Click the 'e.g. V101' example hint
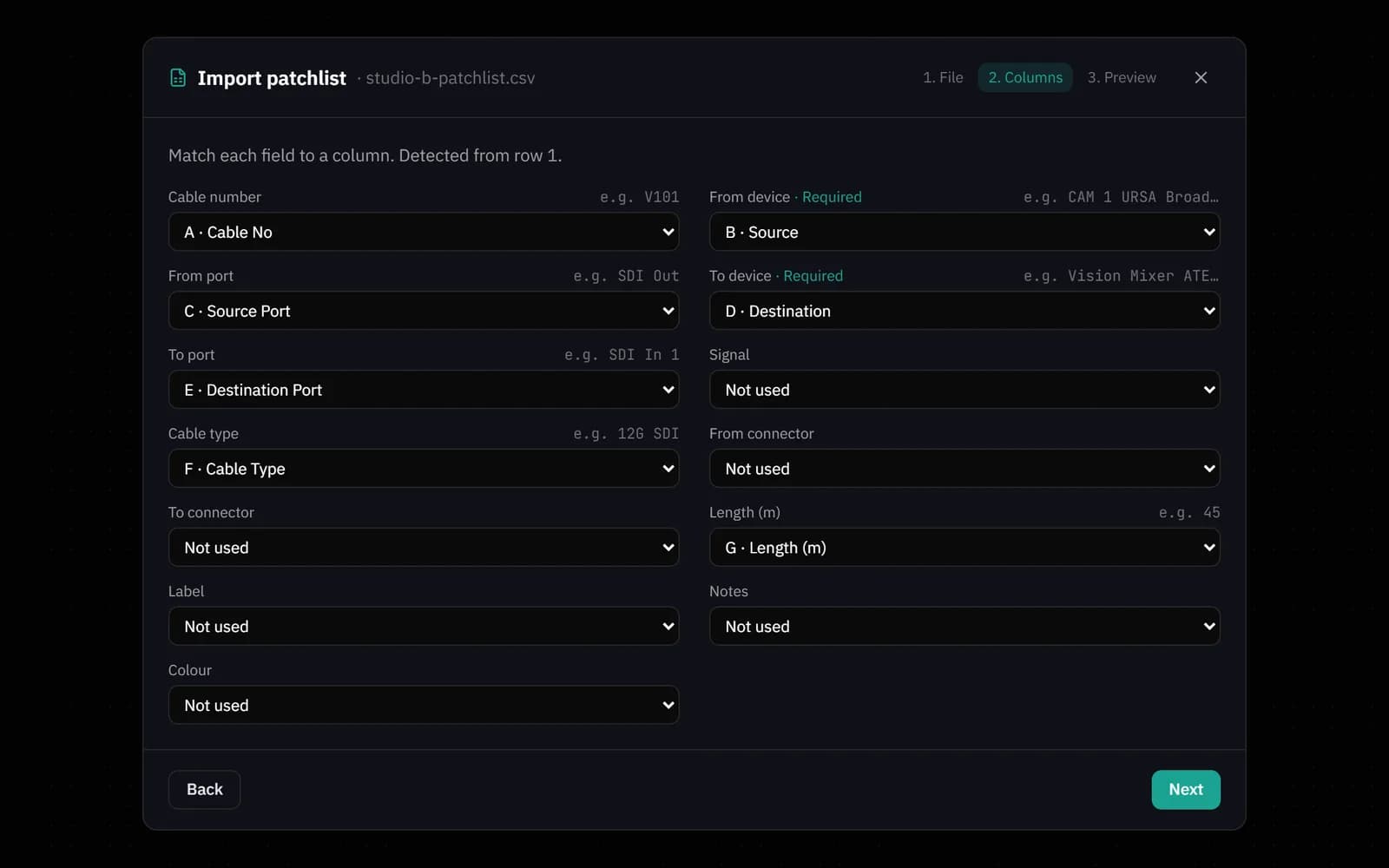Image resolution: width=1389 pixels, height=868 pixels. coord(640,197)
